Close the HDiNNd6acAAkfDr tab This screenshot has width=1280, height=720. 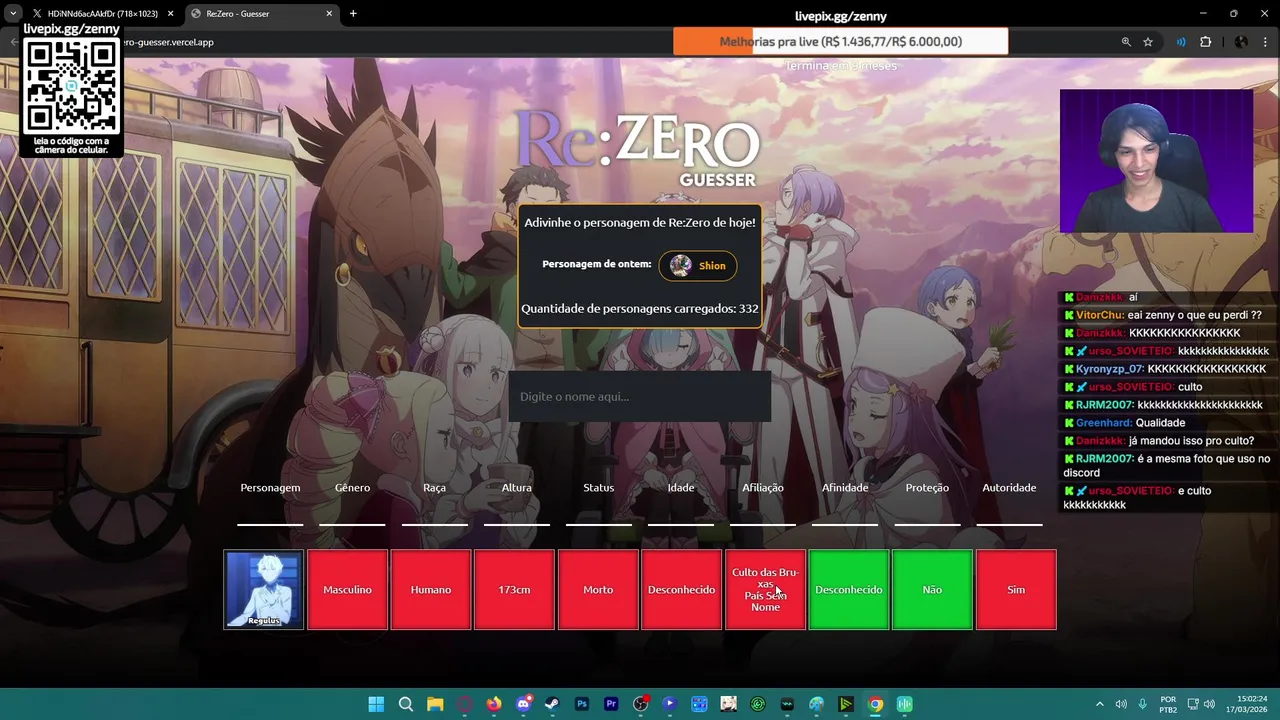(x=170, y=14)
